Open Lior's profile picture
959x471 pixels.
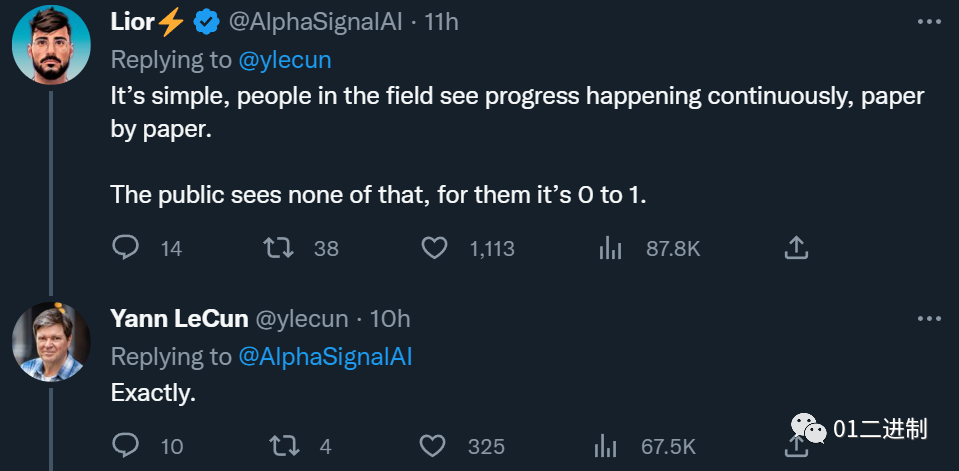pos(51,45)
